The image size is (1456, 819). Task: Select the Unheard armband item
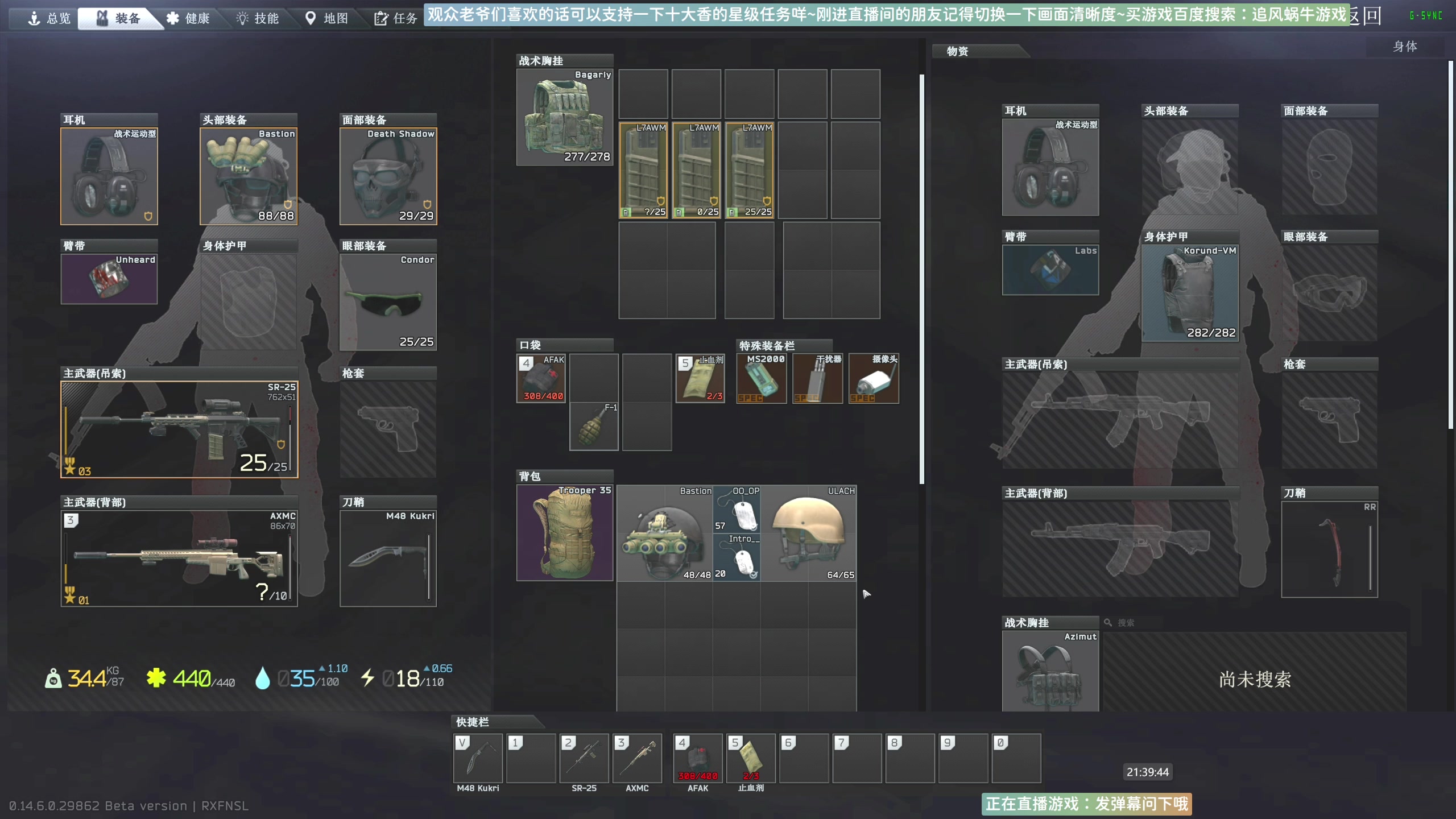(109, 279)
